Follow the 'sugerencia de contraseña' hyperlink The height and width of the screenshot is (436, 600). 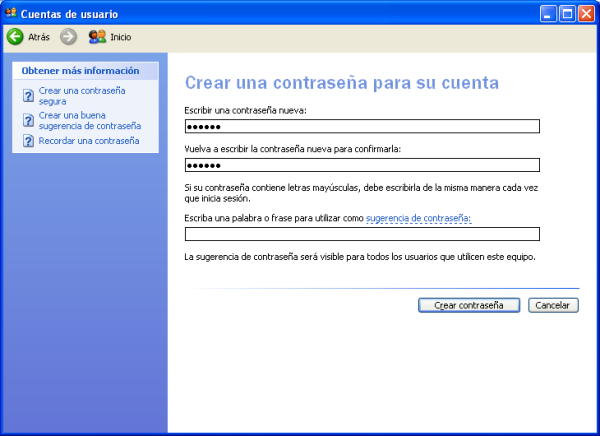pos(418,217)
